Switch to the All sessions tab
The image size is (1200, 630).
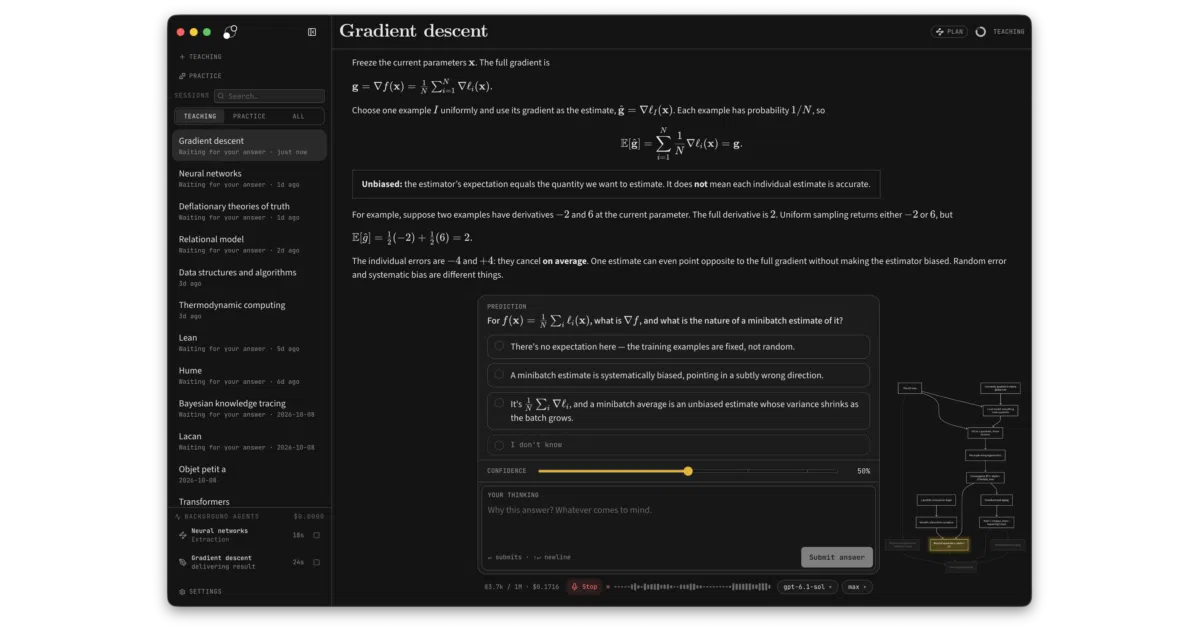point(298,116)
